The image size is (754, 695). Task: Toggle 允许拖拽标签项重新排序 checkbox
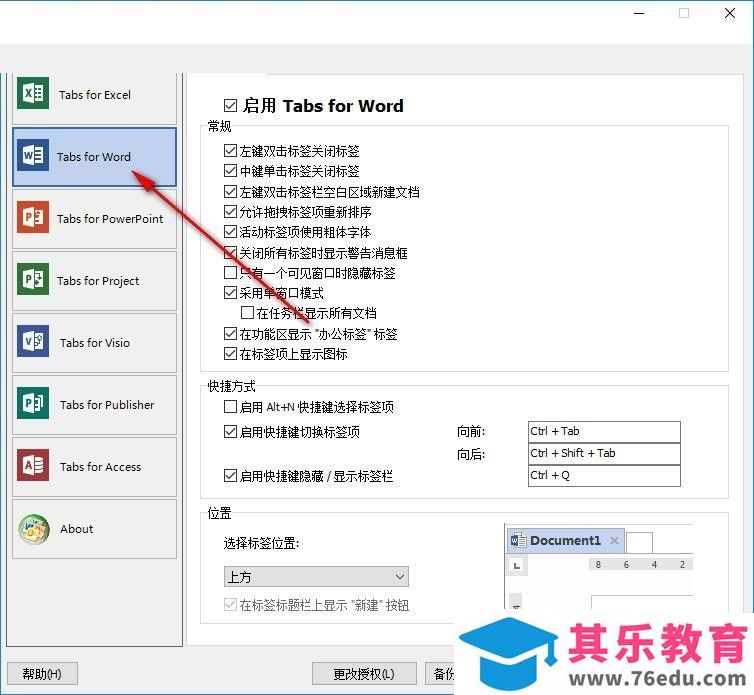tap(230, 212)
